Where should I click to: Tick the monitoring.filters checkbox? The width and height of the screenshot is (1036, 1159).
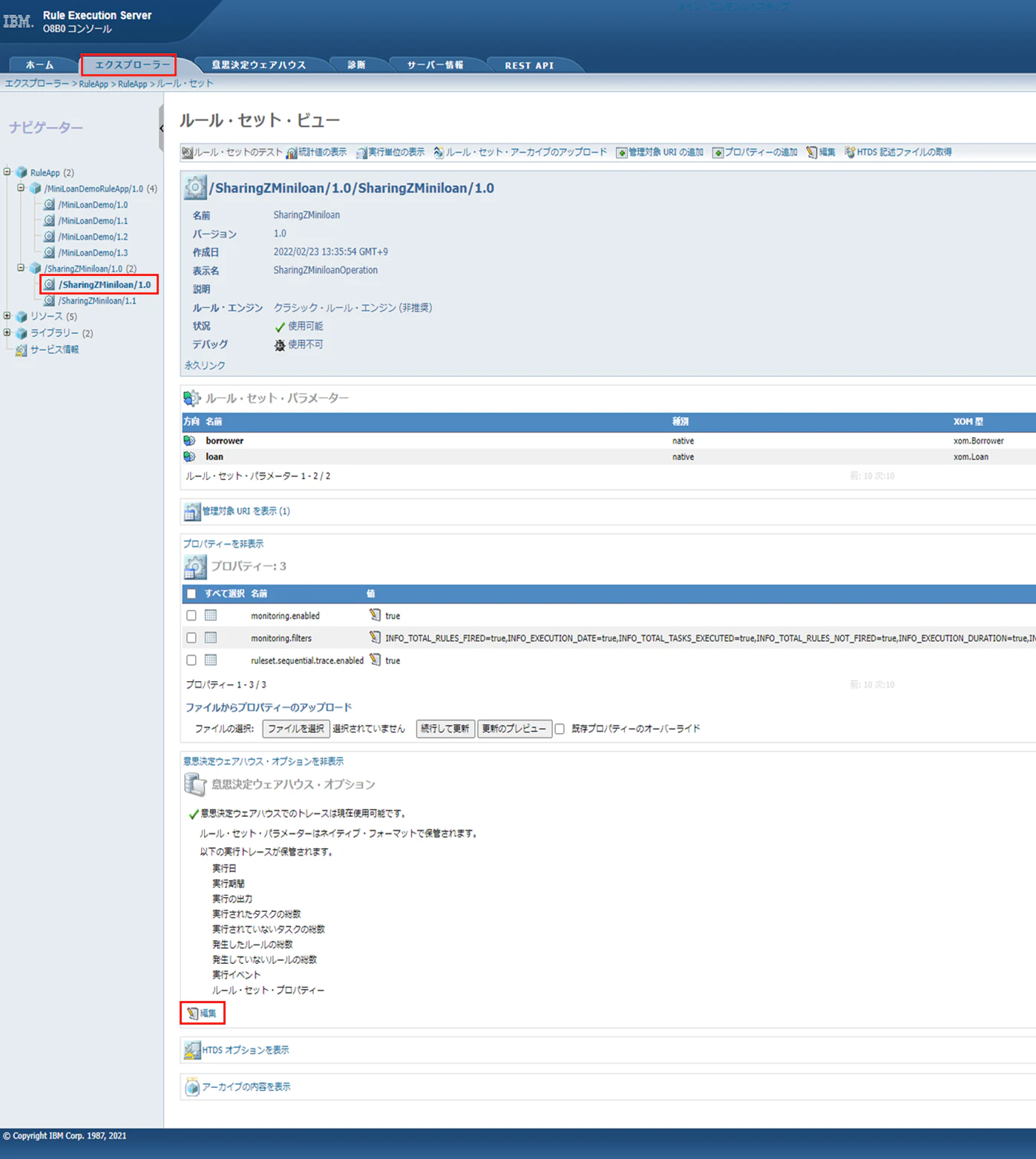191,638
